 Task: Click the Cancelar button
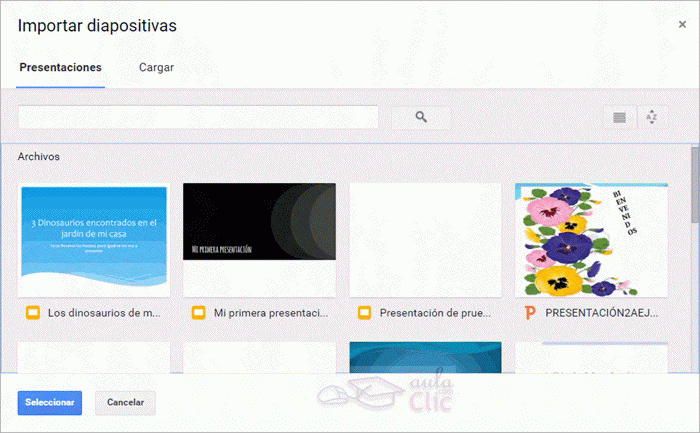pos(125,402)
